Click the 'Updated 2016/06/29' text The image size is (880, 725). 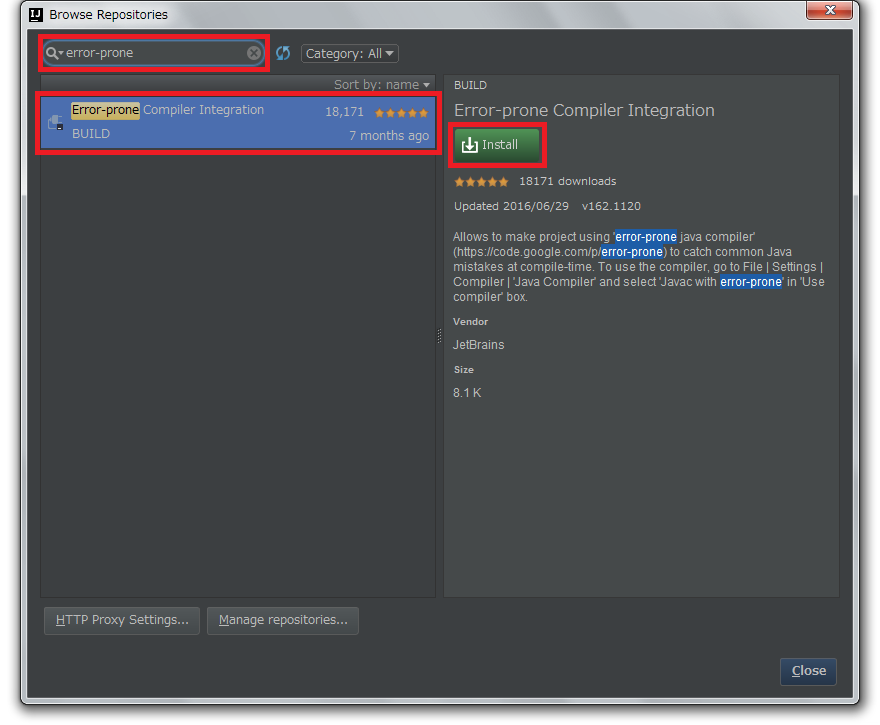pos(511,206)
